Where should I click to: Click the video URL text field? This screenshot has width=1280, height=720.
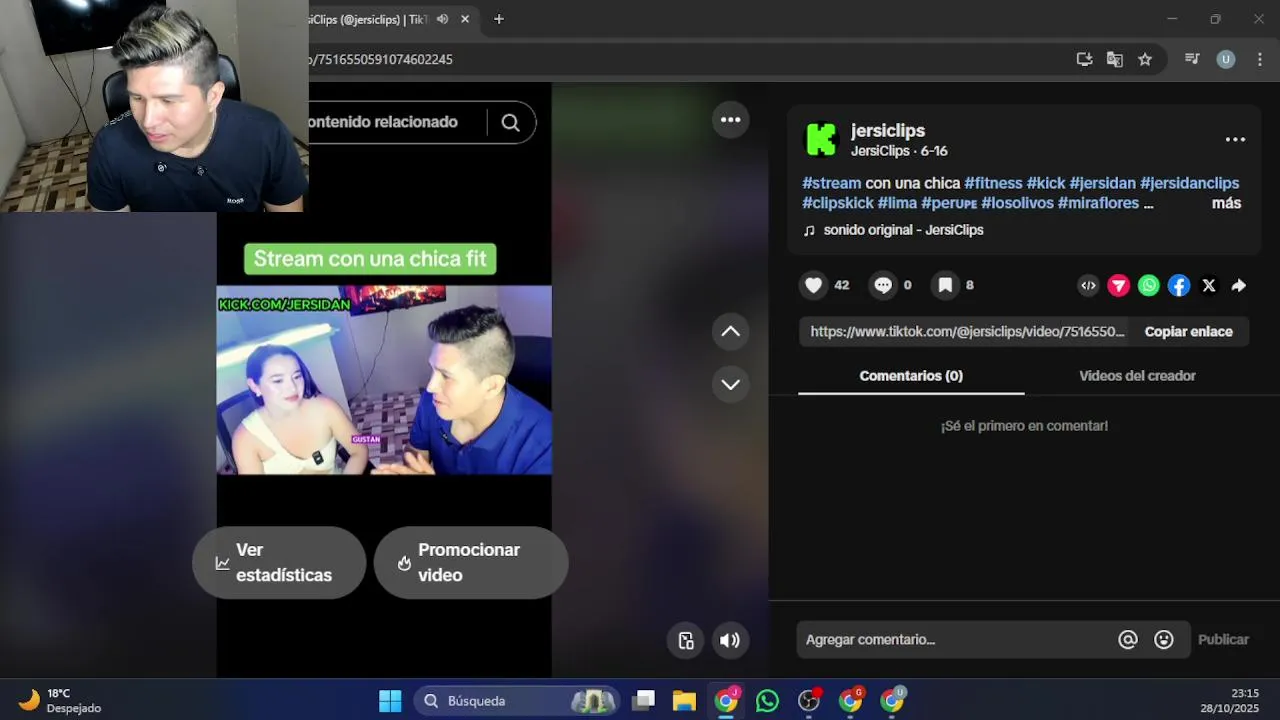tap(964, 332)
